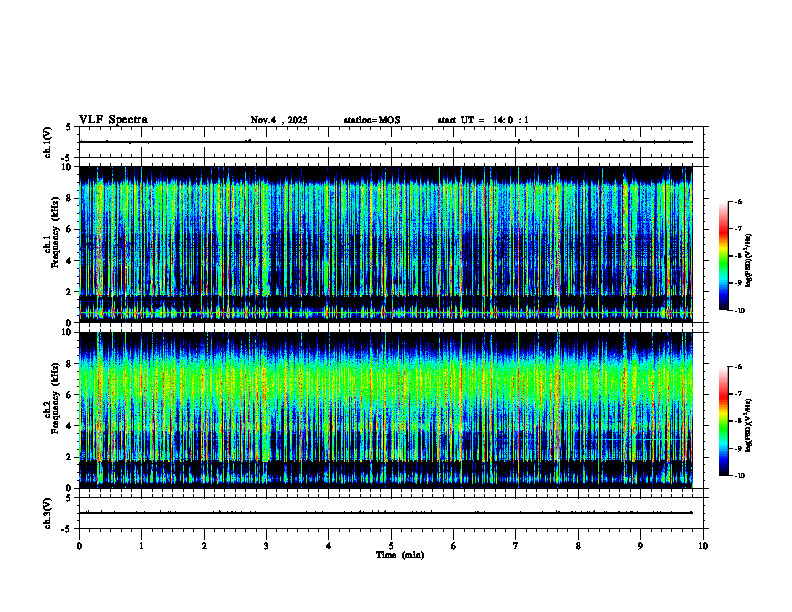This screenshot has width=792, height=612.
Task: Click the ch.3 voltage waveform trace
Action: [x=386, y=513]
